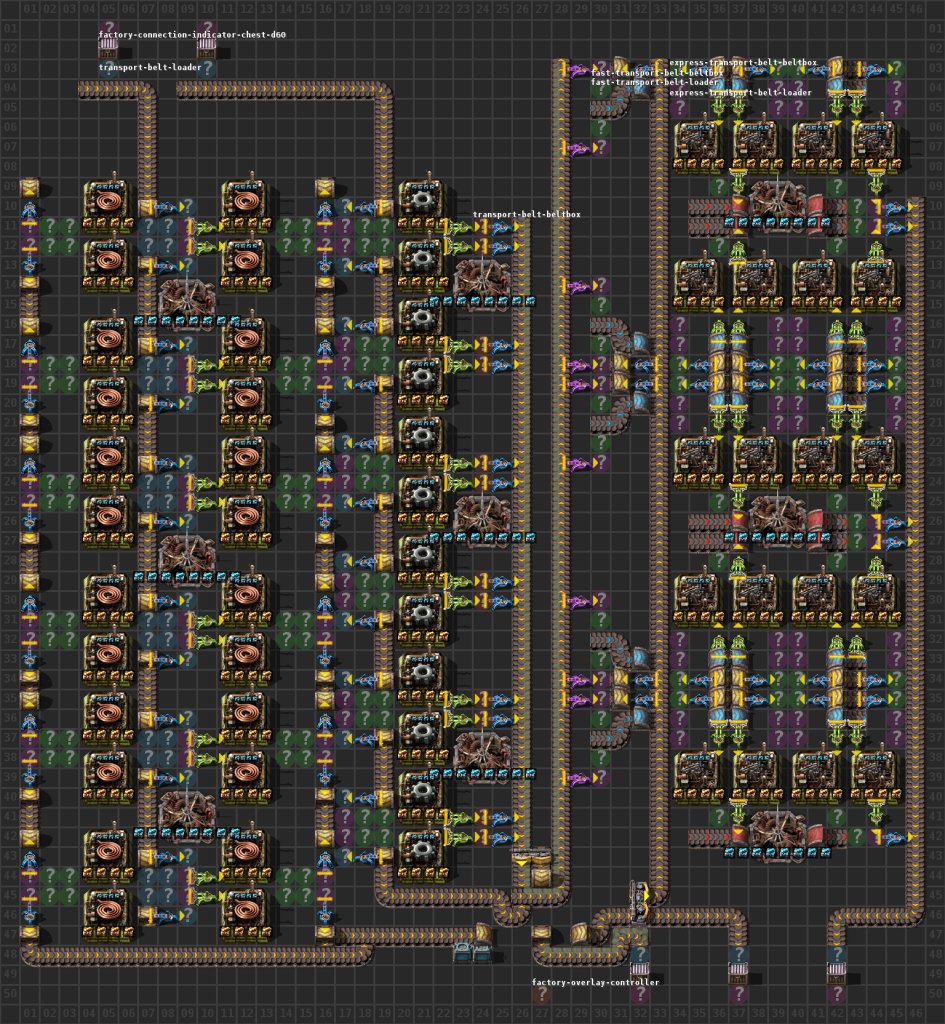Click the express-transport-belt-loader label
Viewport: 945px width, 1024px height.
741,92
